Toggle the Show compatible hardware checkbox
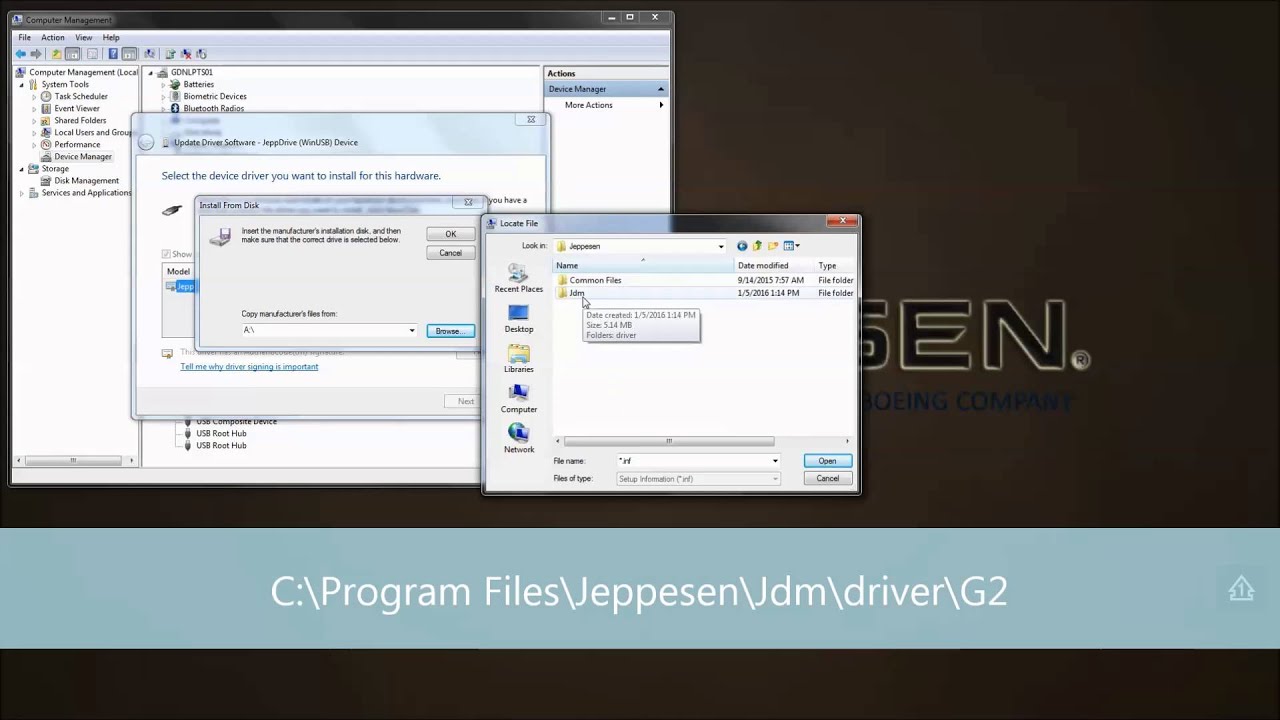The height and width of the screenshot is (720, 1280). click(x=166, y=254)
